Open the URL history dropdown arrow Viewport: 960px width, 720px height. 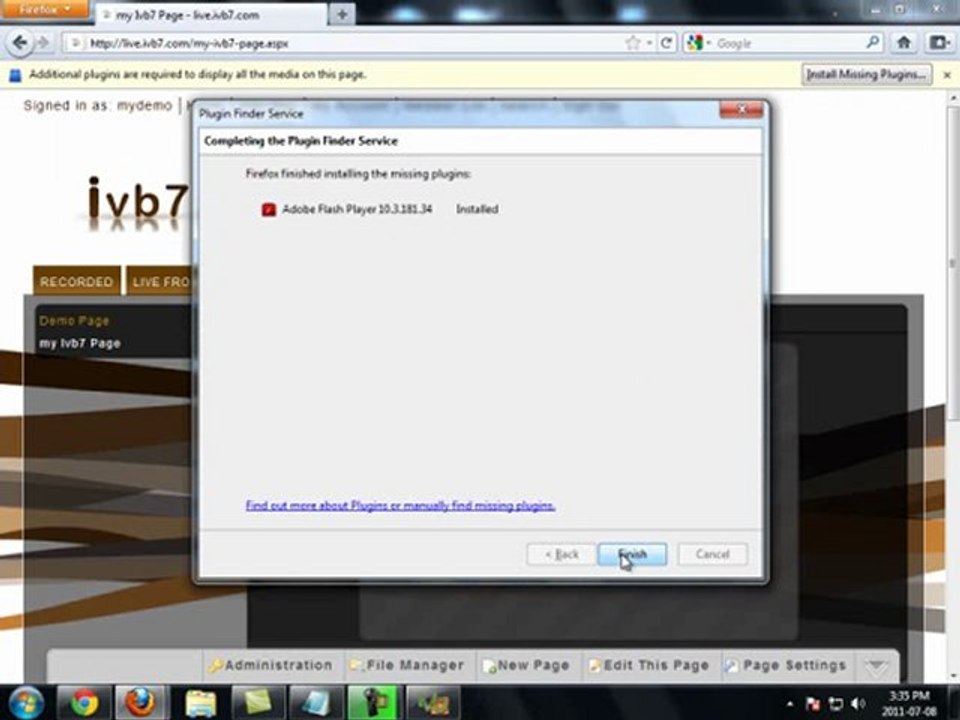tap(649, 43)
